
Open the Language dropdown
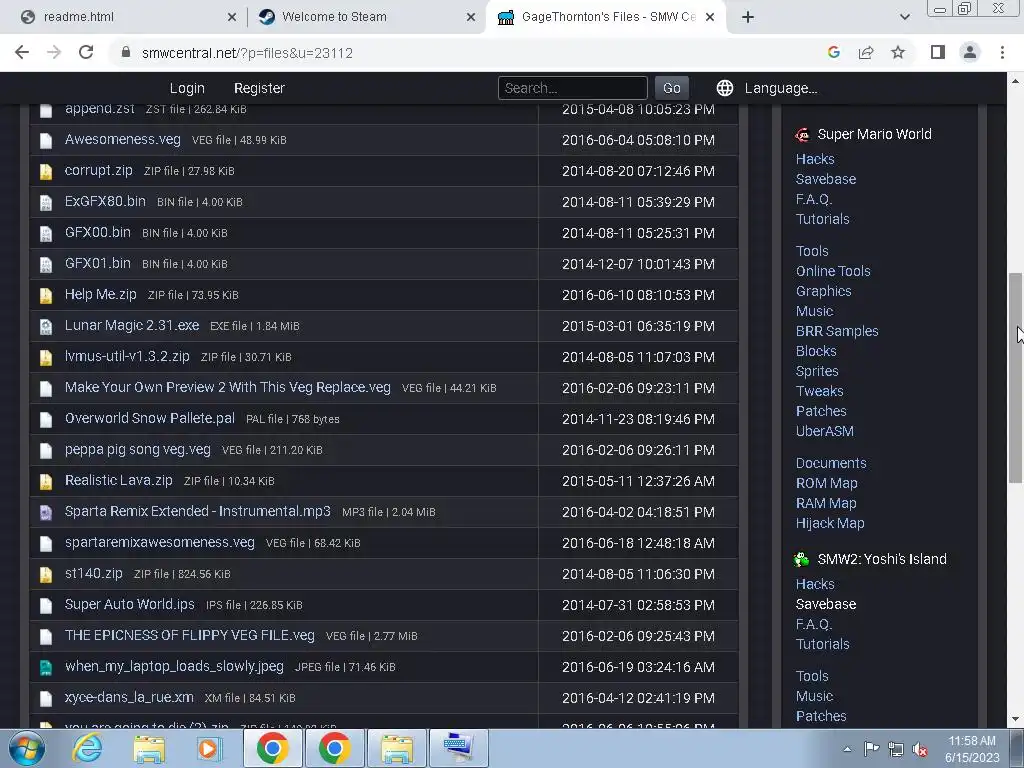tap(780, 88)
